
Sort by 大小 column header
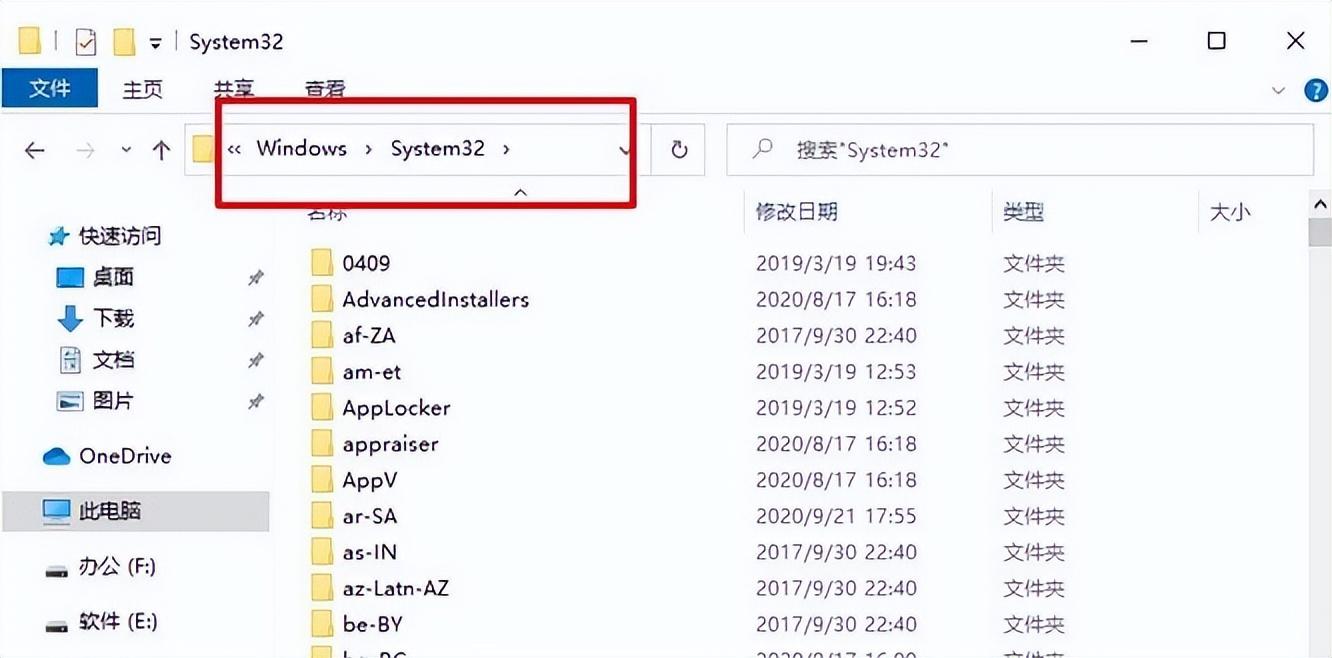tap(1230, 212)
